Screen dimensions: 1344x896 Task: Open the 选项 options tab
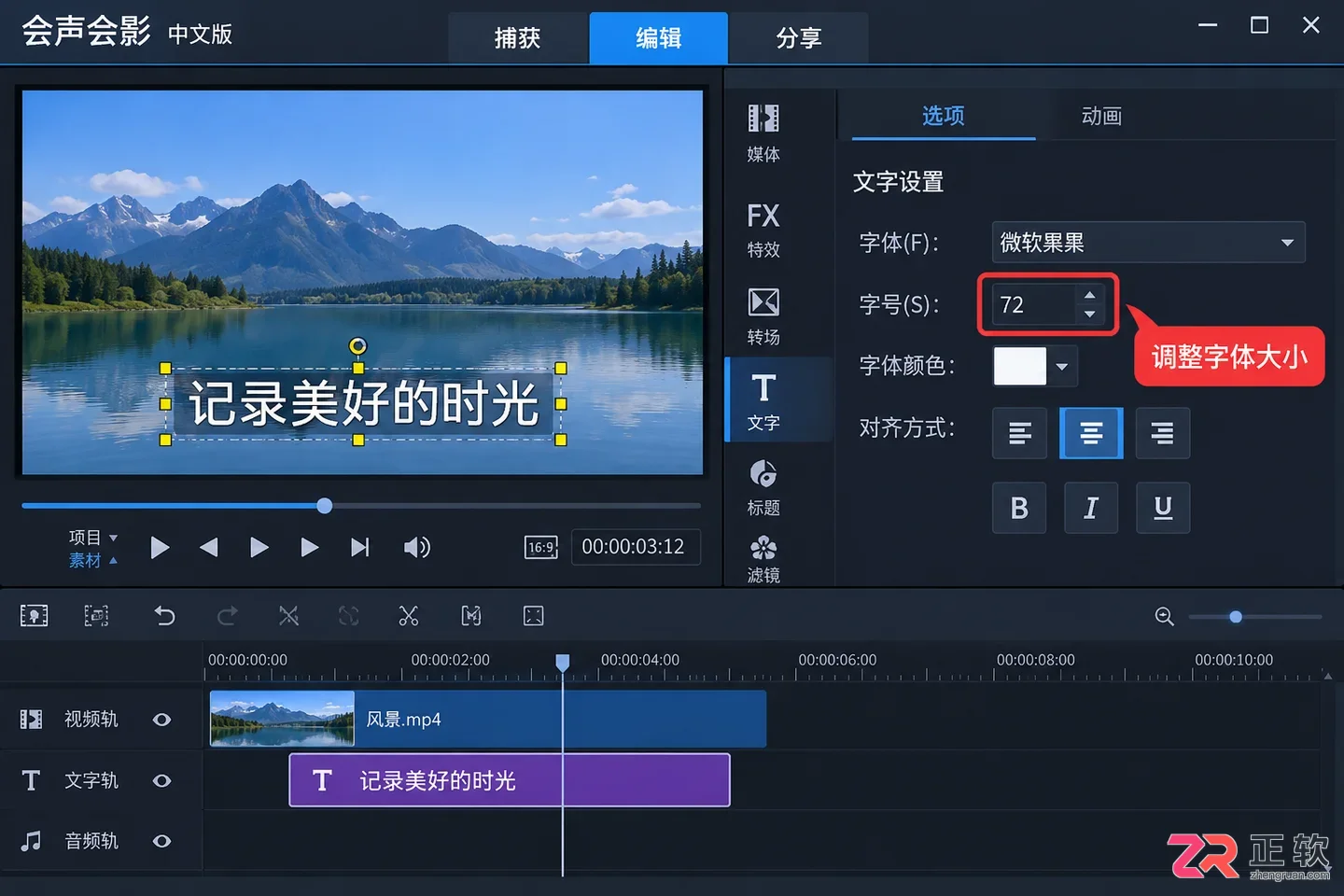(x=944, y=116)
